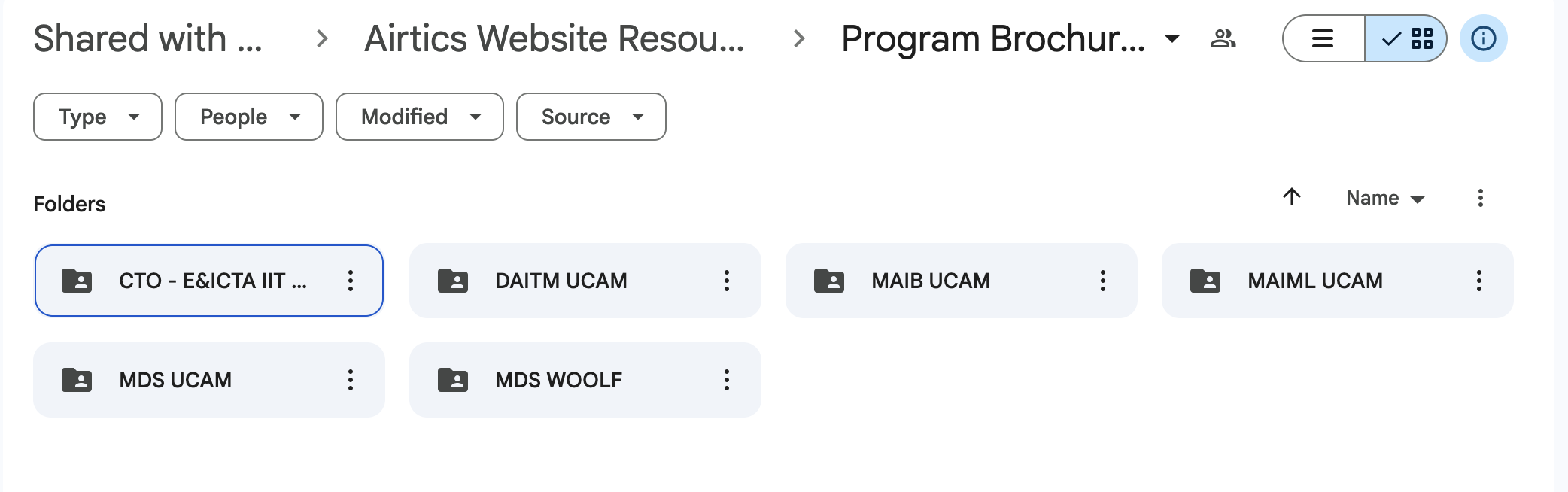Change sort field via Name dropdown
1568x492 pixels.
tap(1384, 198)
